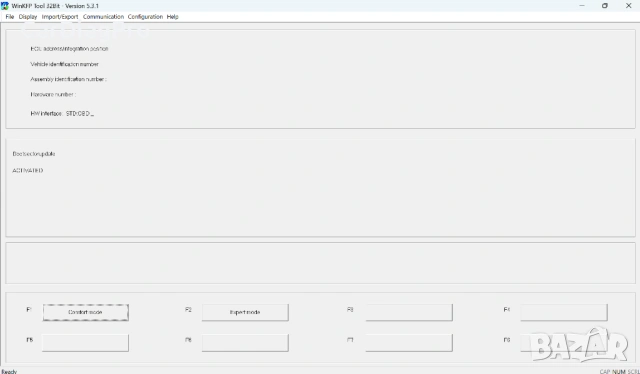Open the Configuration menu

(145, 17)
